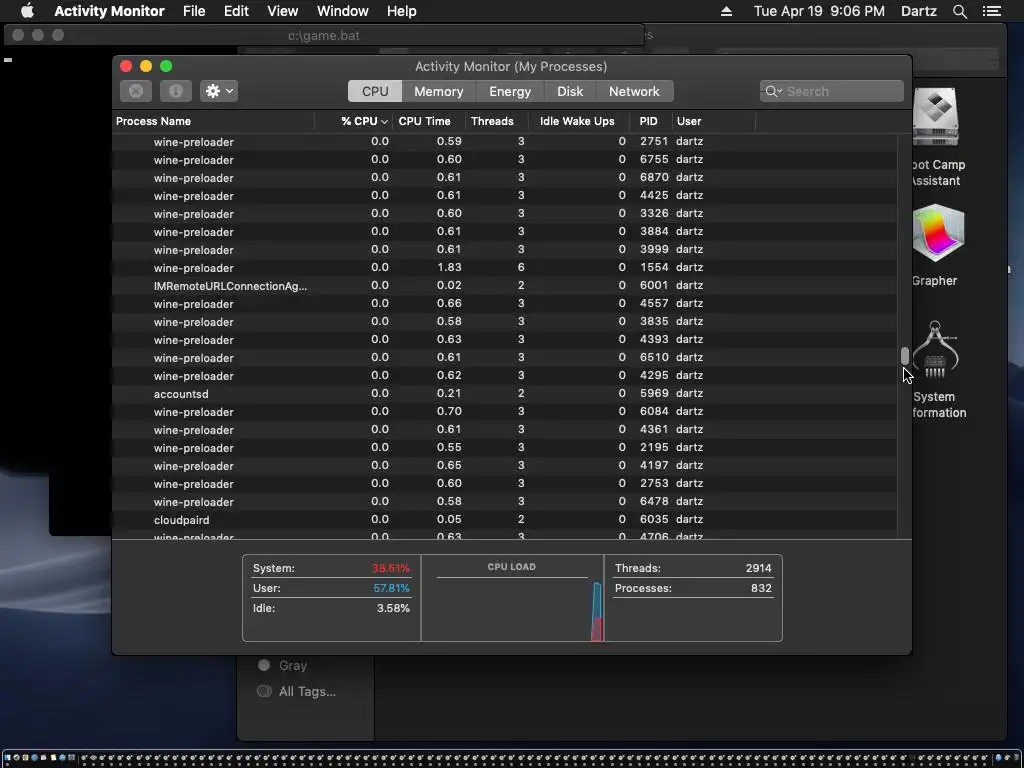1024x768 pixels.
Task: Click the c:\game.bat window title bar
Action: point(324,35)
